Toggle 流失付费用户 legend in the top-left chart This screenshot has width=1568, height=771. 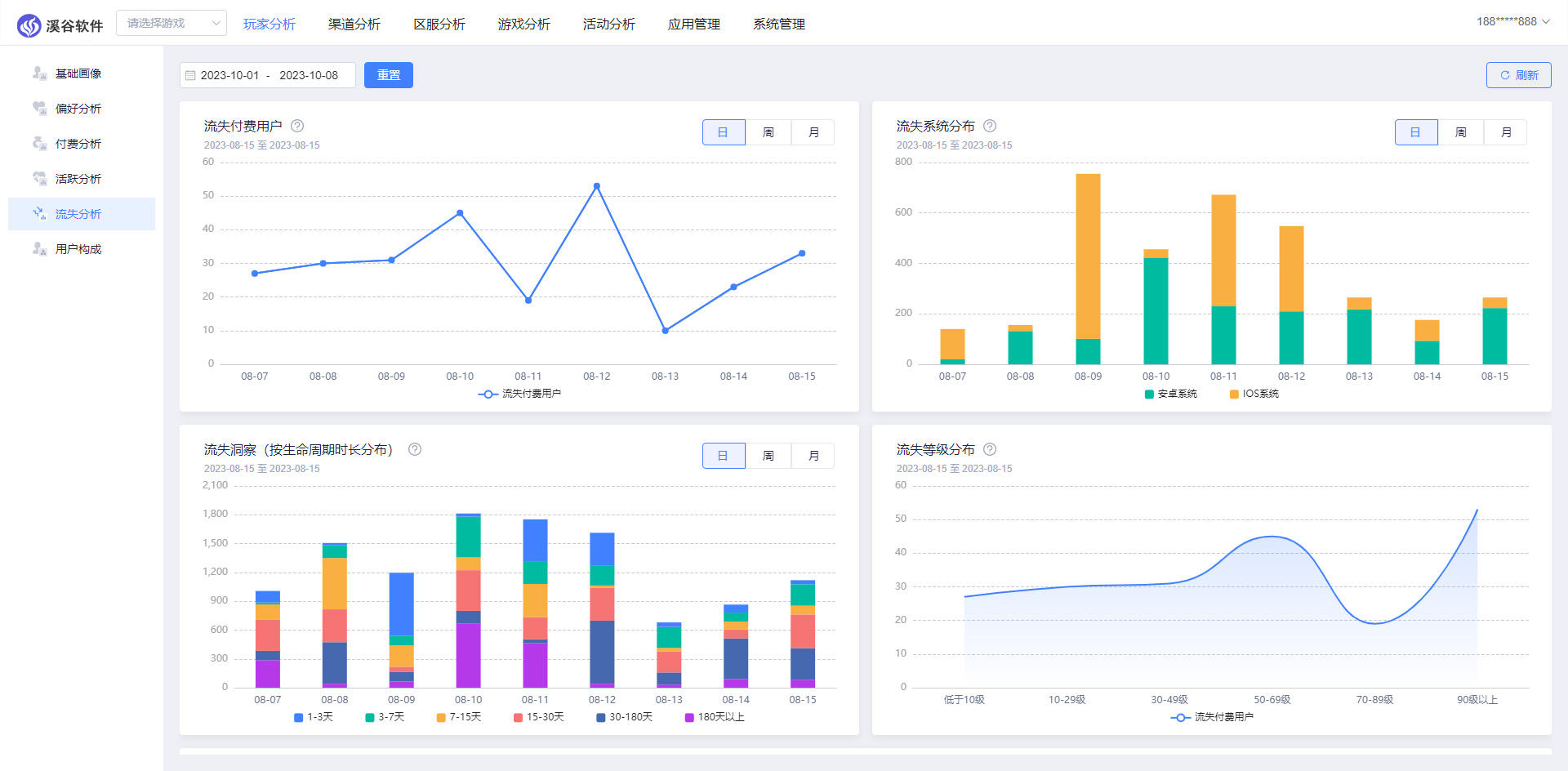pos(519,394)
